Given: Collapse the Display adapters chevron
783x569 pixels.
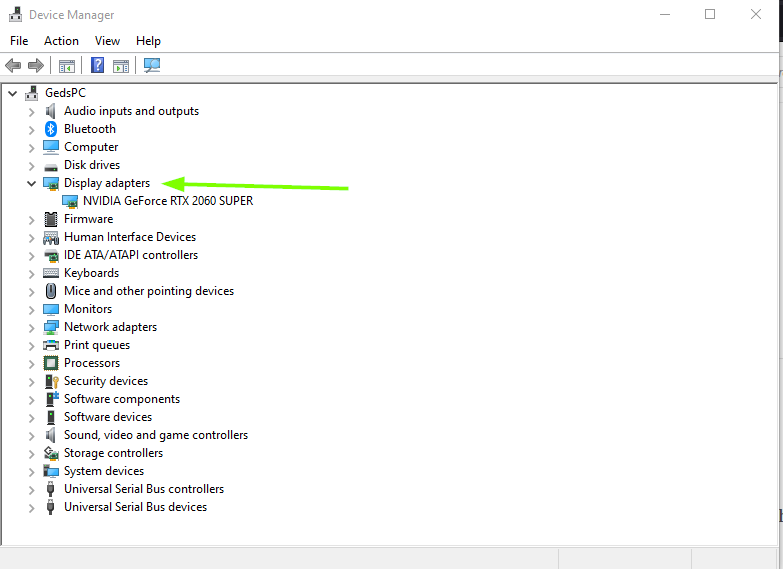Looking at the screenshot, I should coord(31,183).
